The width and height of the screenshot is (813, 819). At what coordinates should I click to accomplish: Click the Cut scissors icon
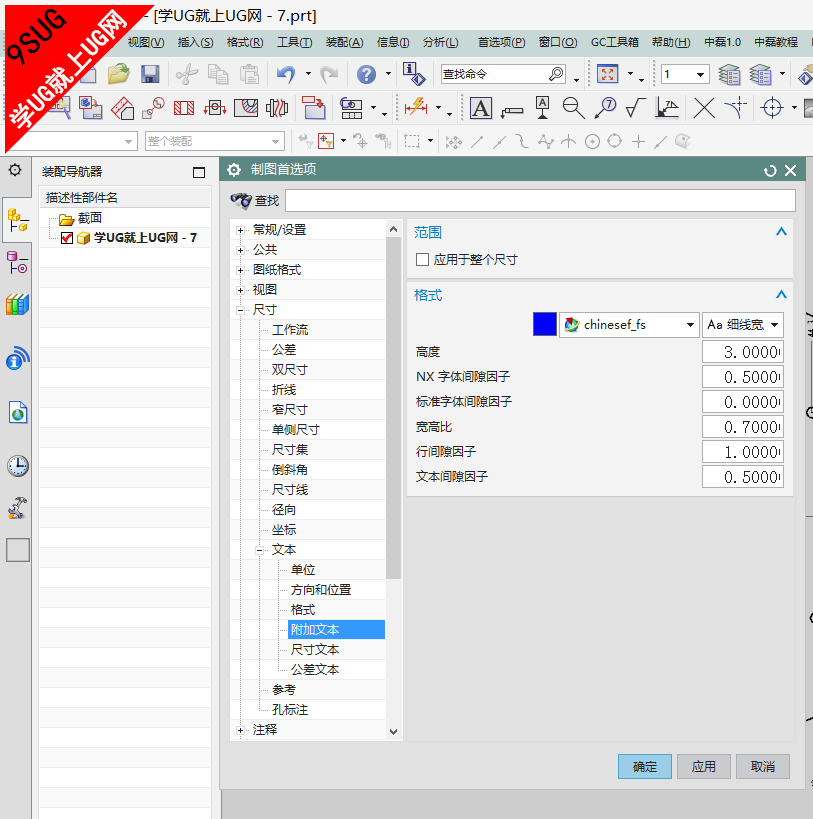click(186, 74)
